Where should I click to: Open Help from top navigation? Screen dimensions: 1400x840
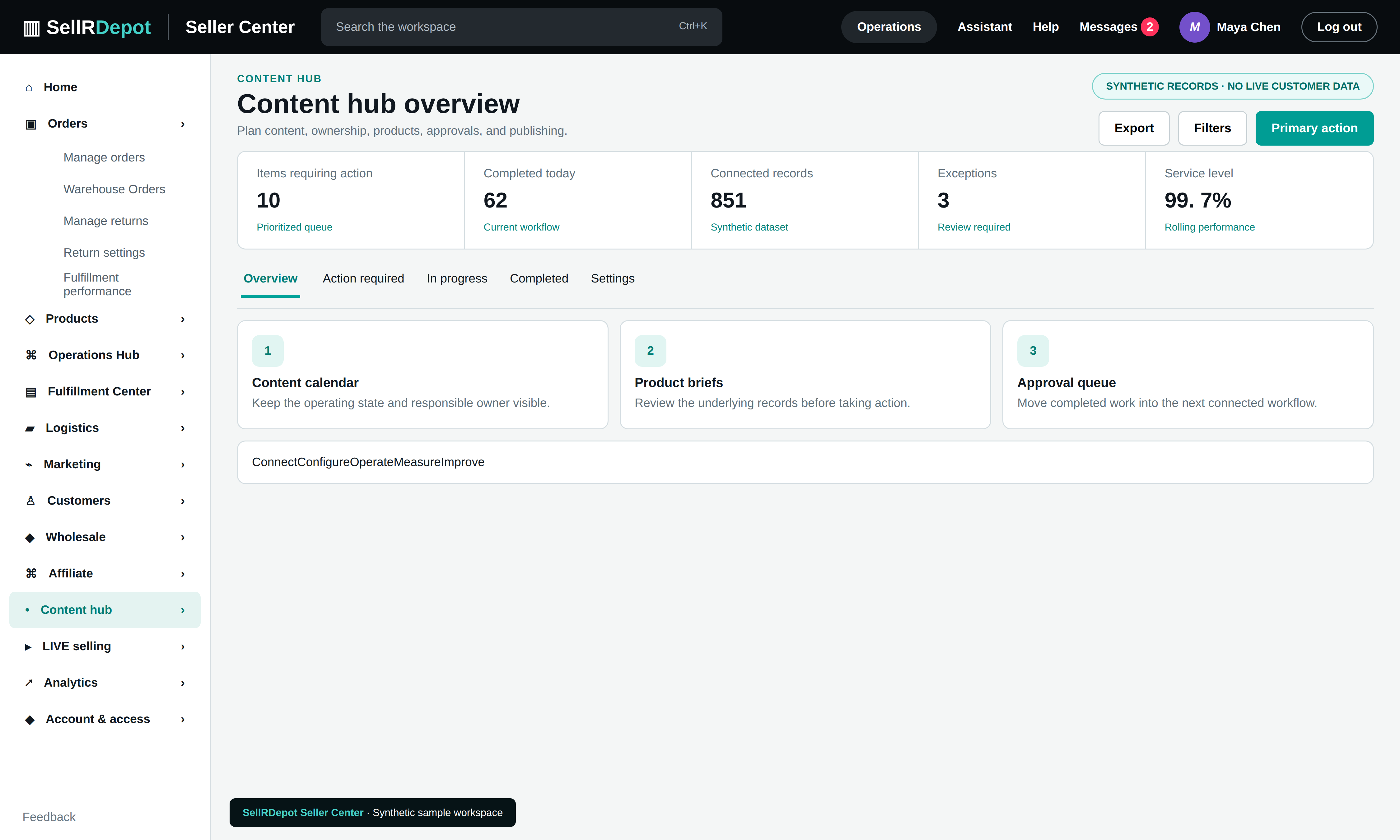point(1045,27)
